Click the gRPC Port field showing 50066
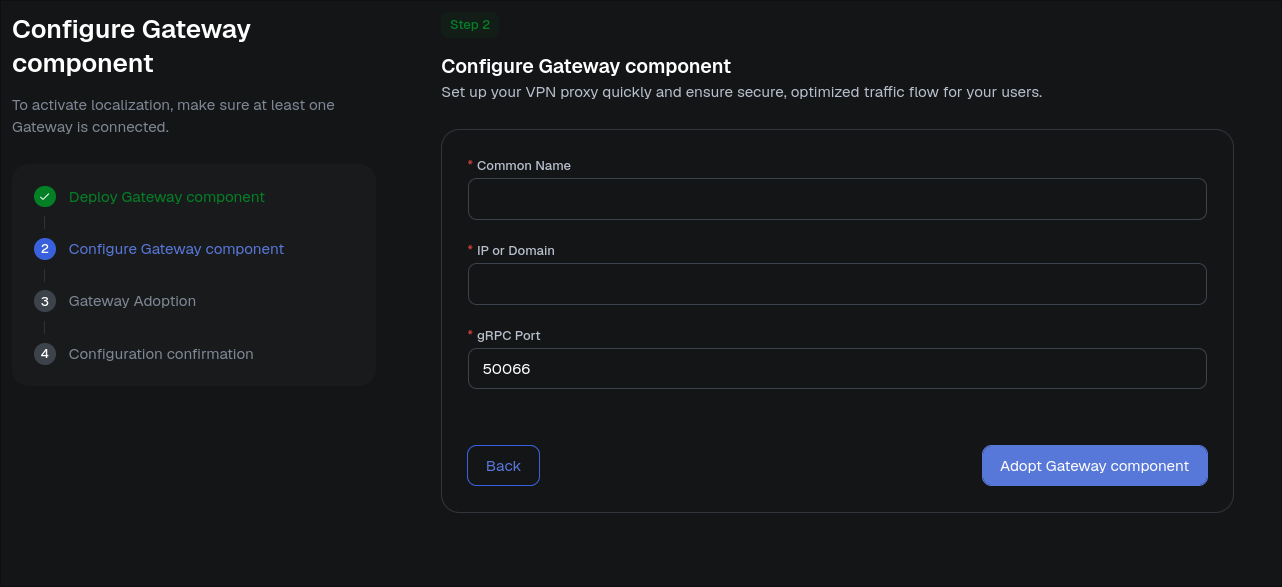 837,368
